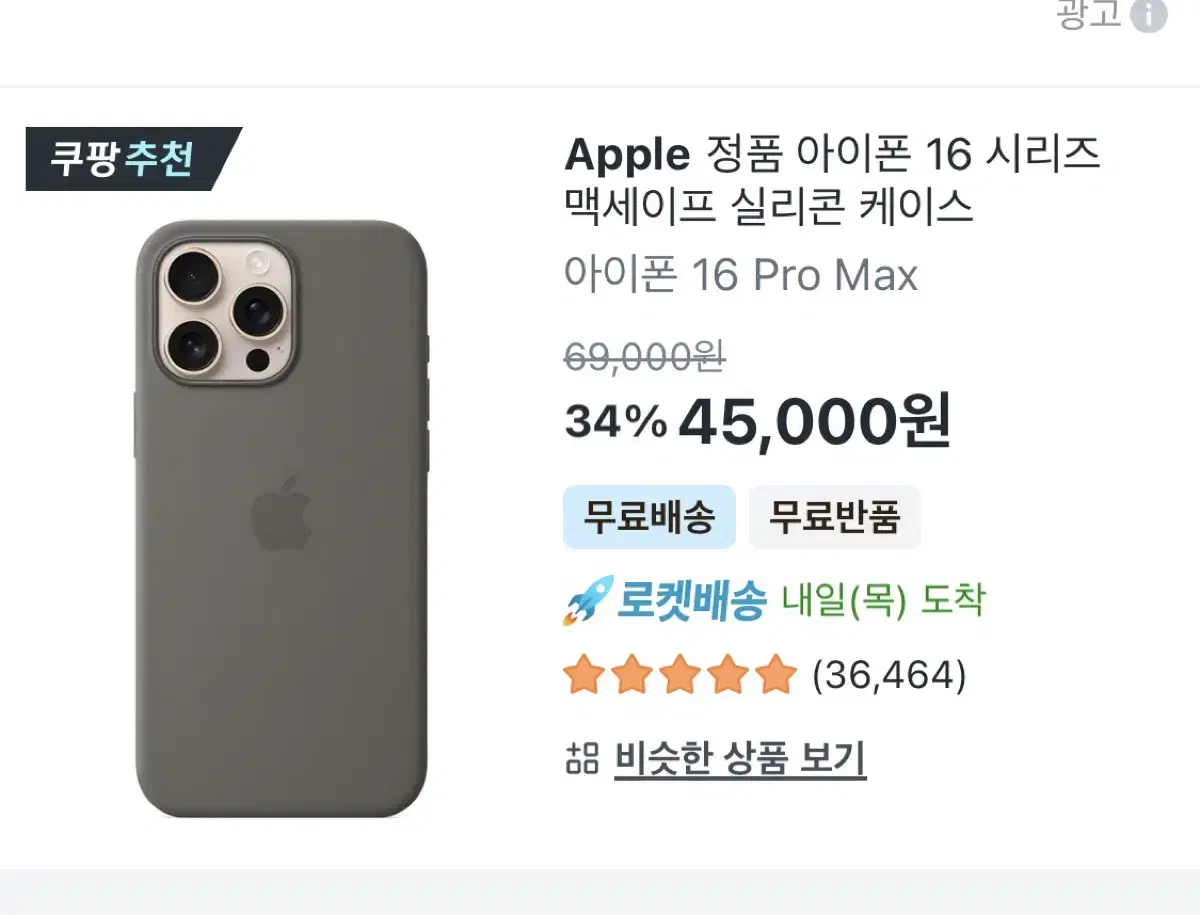
Task: Select the 아이폰 16 Pro Max option text
Action: [740, 275]
